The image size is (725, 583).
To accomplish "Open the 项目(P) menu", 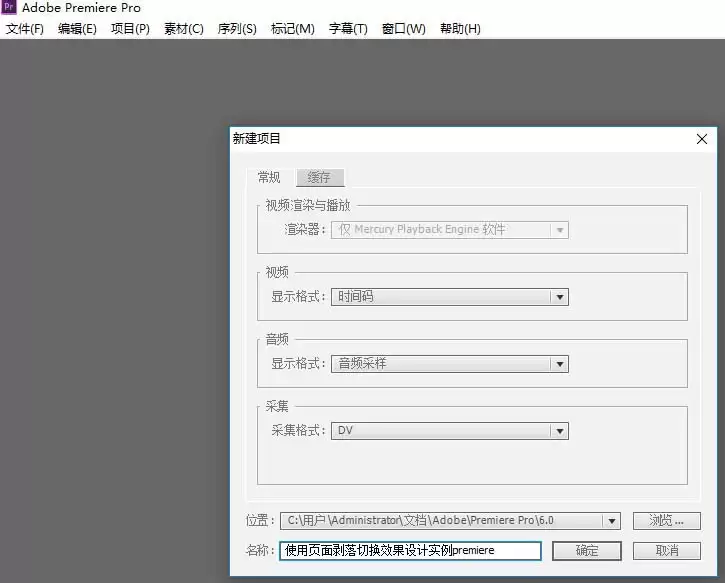I will point(130,29).
